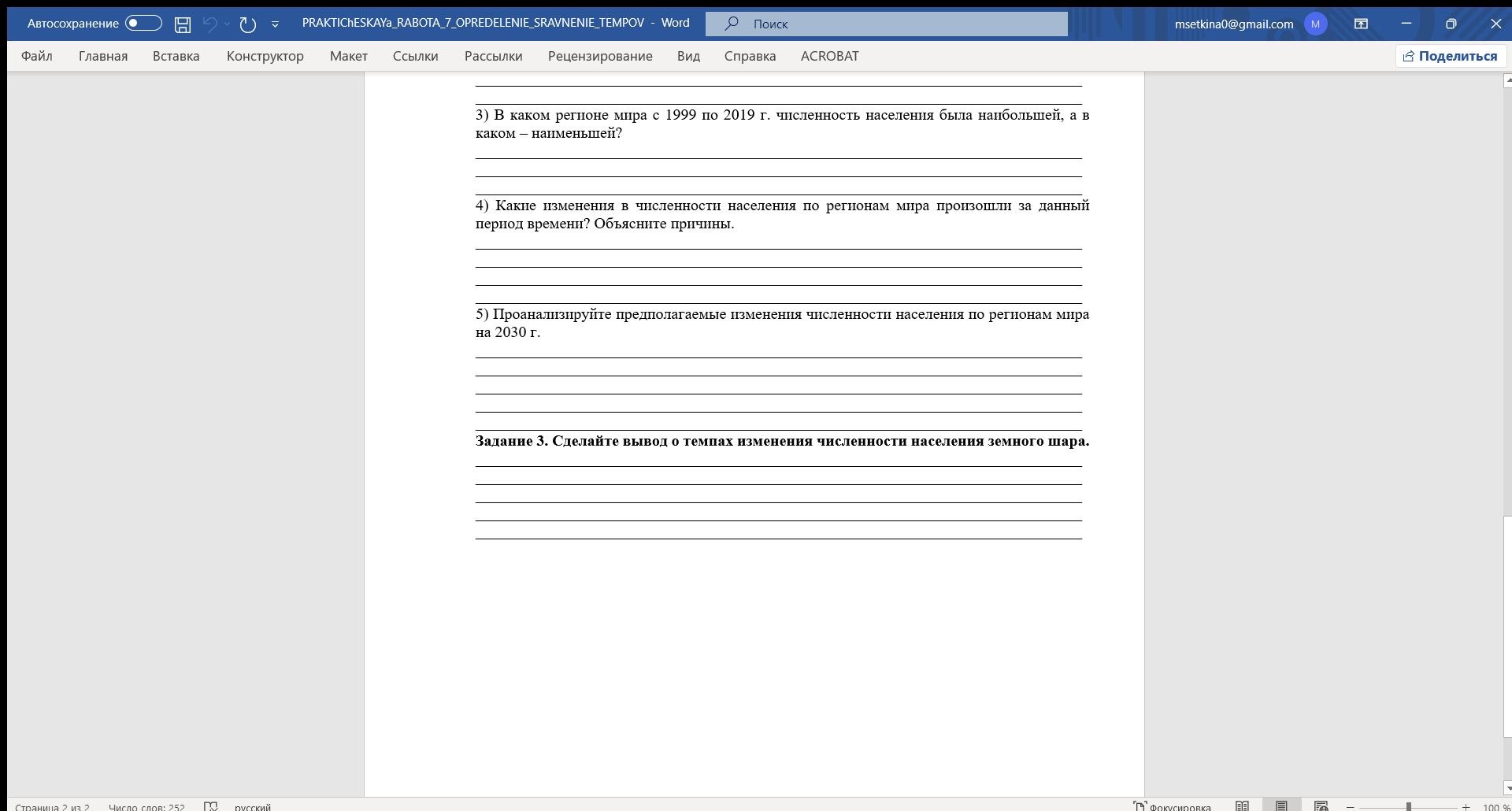Click the Число слов counter
1512x811 pixels.
pos(146,806)
